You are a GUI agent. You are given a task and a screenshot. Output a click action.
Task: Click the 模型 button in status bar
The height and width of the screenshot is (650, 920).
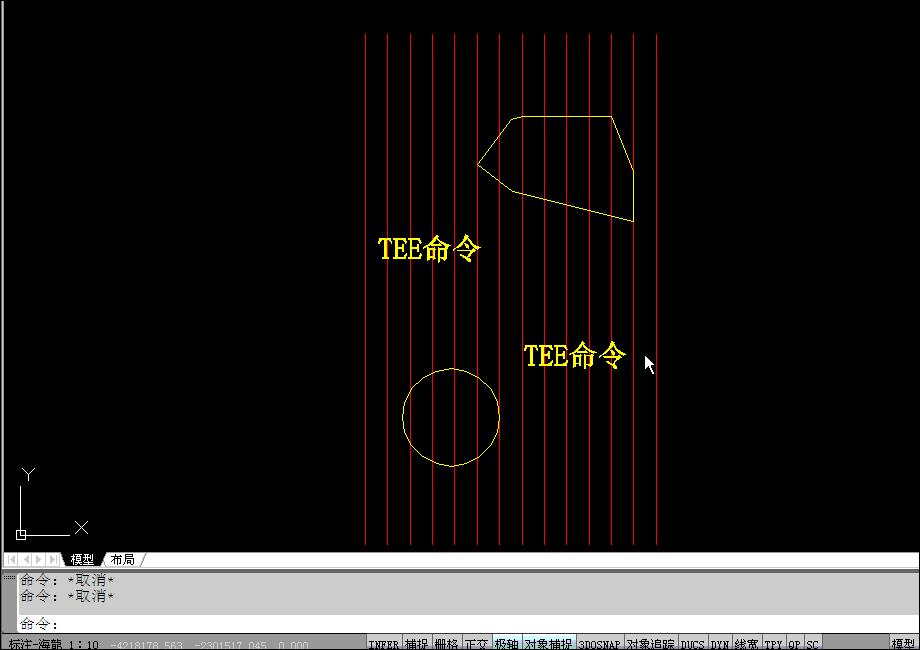903,644
